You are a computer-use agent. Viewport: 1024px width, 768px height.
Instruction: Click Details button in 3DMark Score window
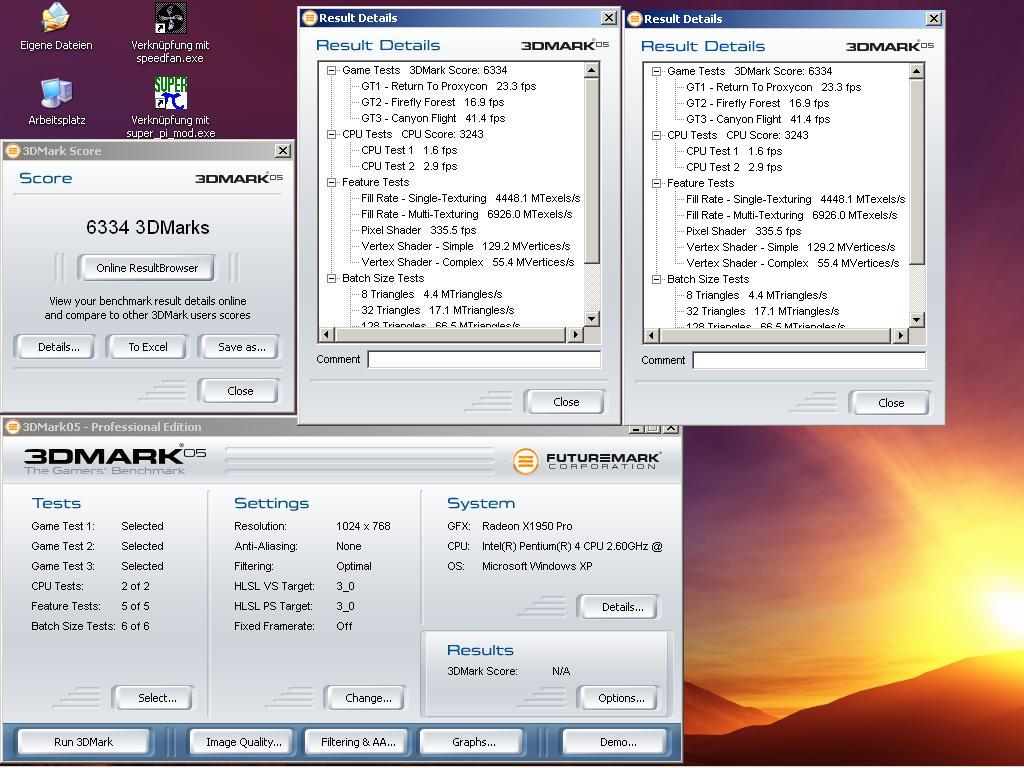click(56, 347)
